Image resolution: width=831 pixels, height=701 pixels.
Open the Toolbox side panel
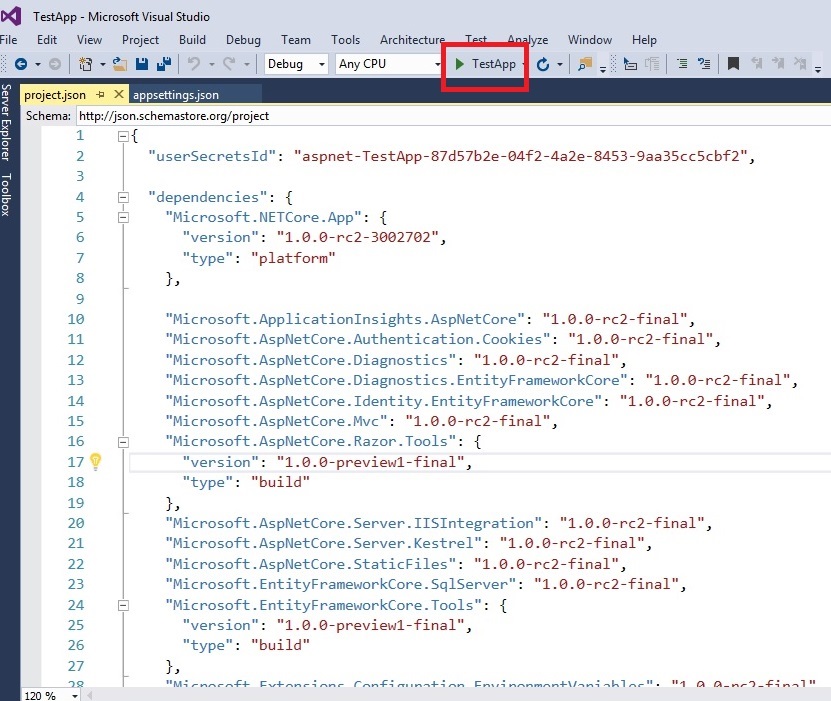tap(6, 194)
